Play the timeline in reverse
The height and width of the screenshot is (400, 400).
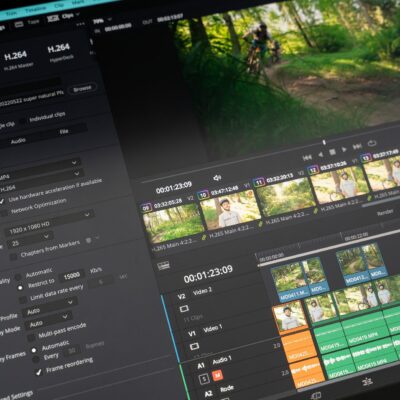pos(321,154)
